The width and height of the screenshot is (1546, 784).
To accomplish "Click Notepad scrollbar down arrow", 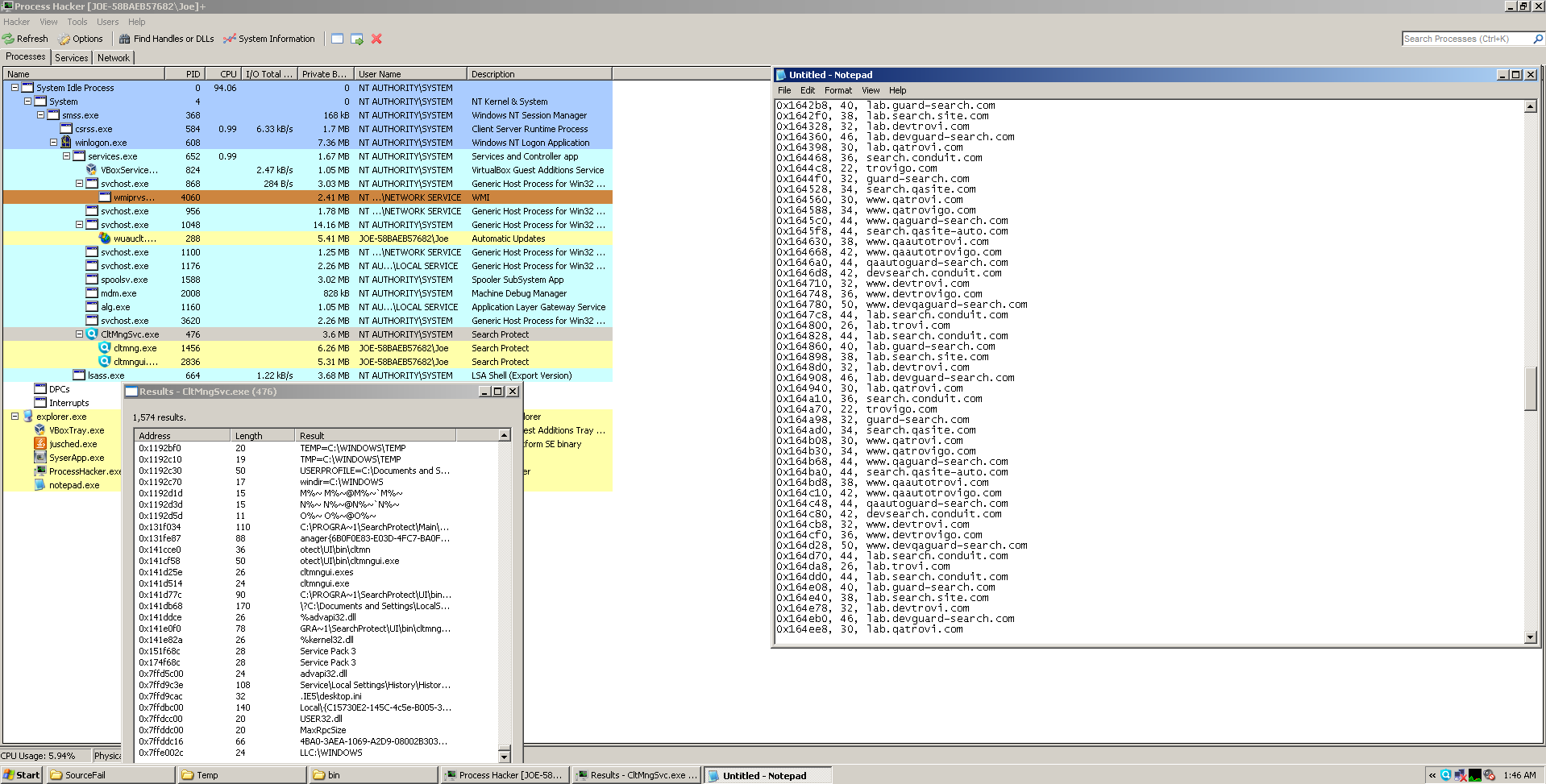I will click(1531, 637).
